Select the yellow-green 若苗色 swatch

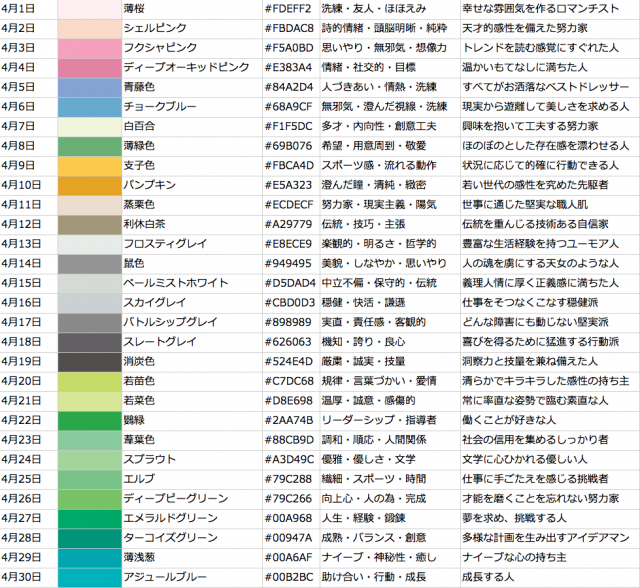[x=89, y=381]
